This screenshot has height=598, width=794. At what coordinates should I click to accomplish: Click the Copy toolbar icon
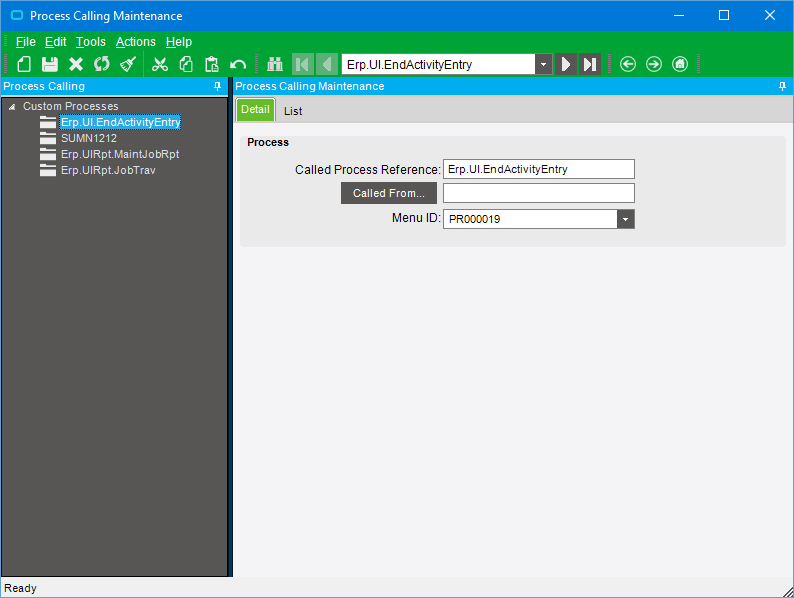tap(186, 64)
